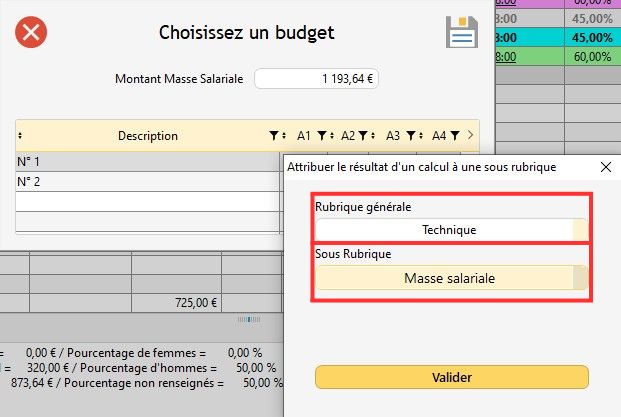Close the Attribuer le résultat dialog
Screen dimensions: 621x417
click(x=605, y=168)
